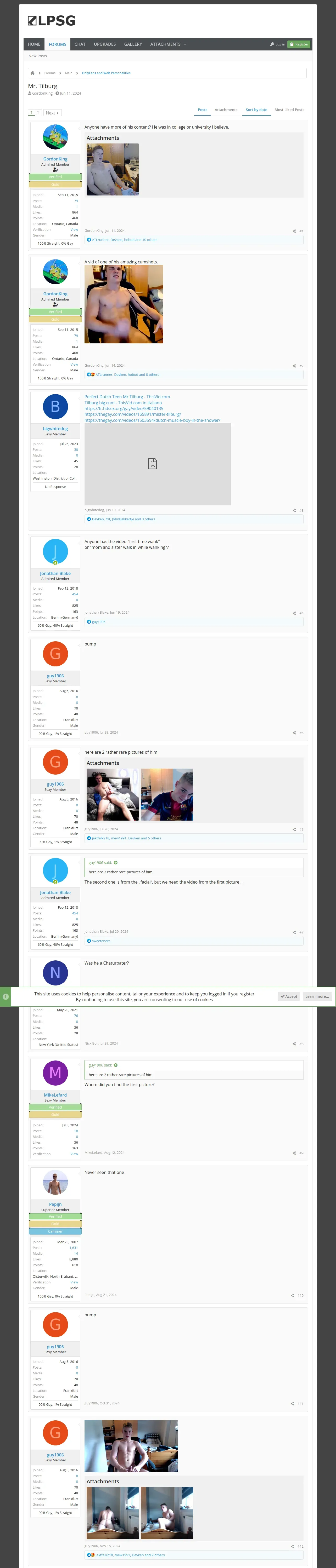The height and width of the screenshot is (1568, 336).
Task: Share post #1 via share icon
Action: [x=294, y=231]
